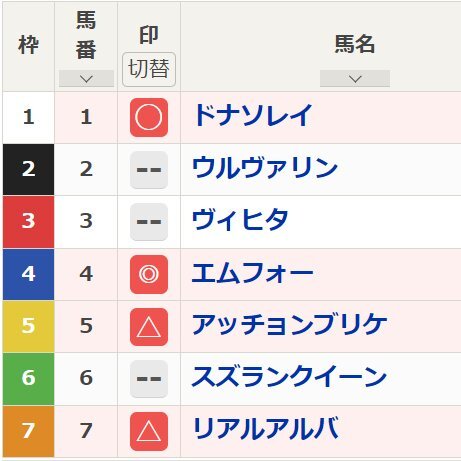Set the blank mark for ヴィヒタ
The height and width of the screenshot is (461, 461).
(149, 222)
